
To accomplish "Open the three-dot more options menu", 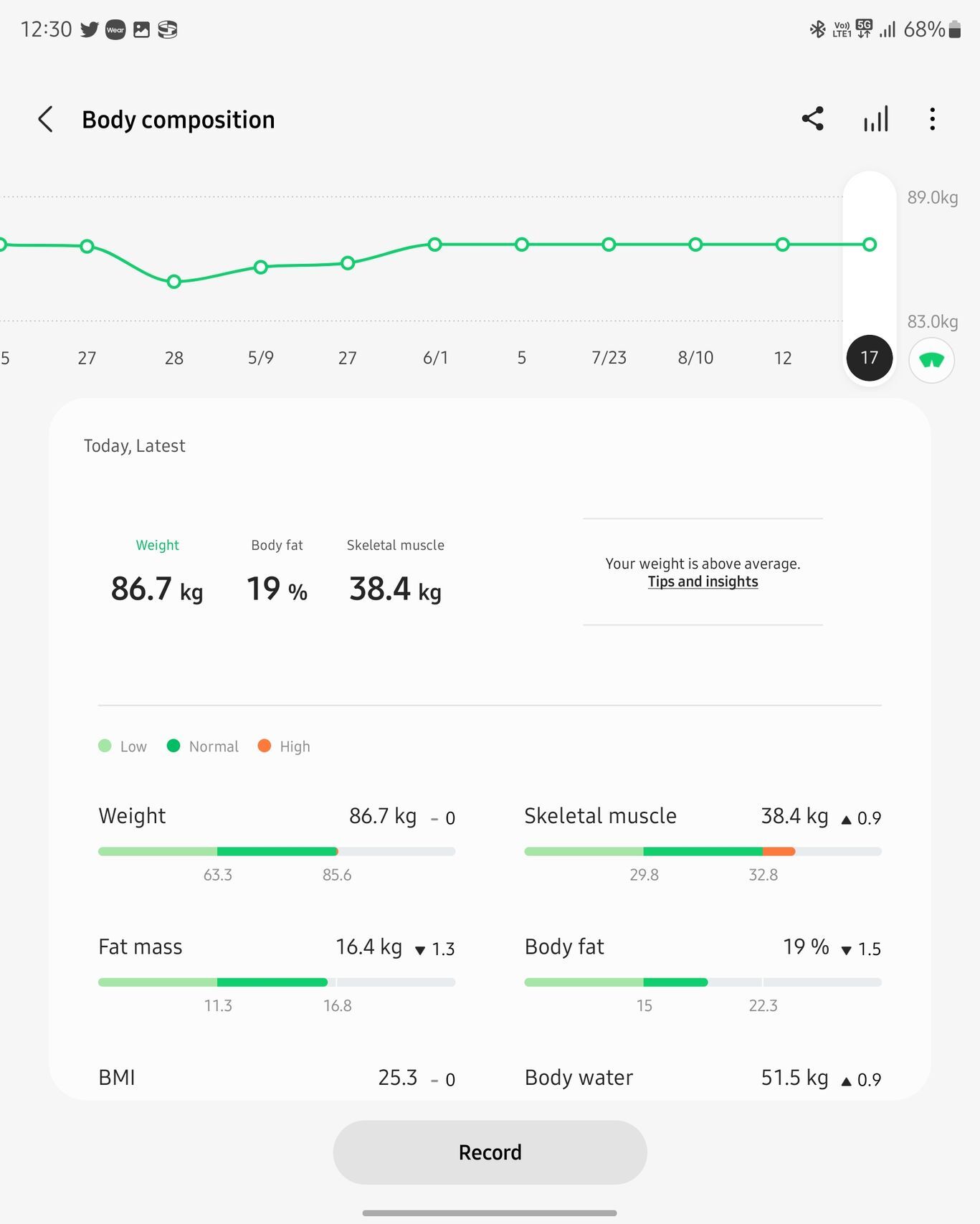I will [932, 119].
